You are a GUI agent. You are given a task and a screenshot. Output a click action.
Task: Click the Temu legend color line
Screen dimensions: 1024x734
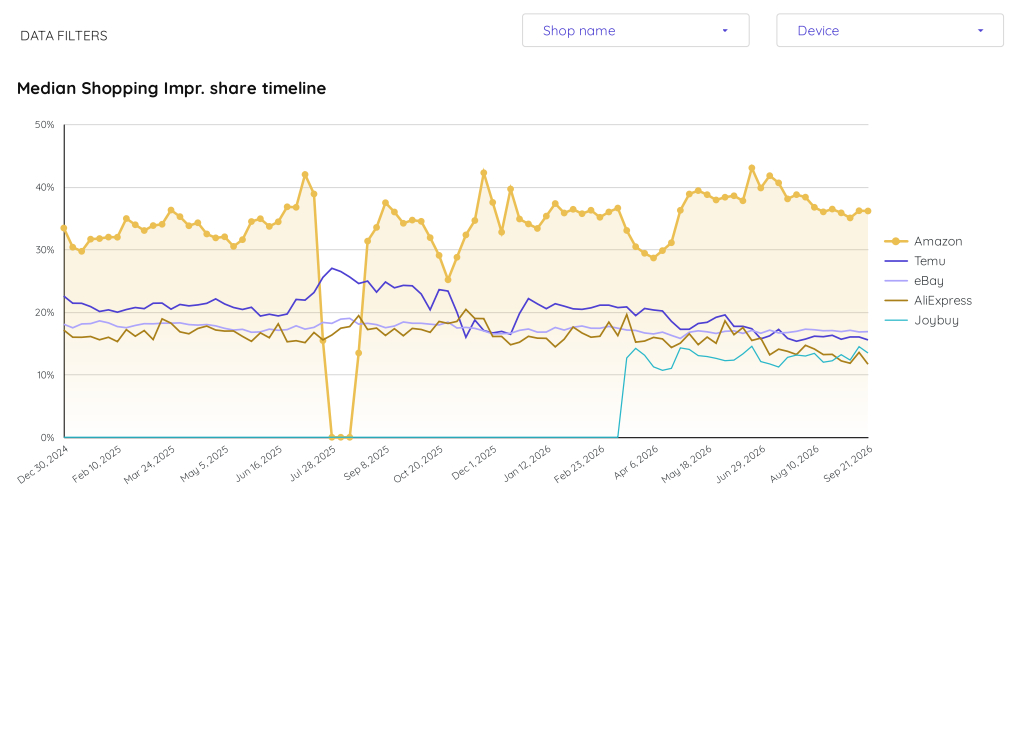pos(896,261)
